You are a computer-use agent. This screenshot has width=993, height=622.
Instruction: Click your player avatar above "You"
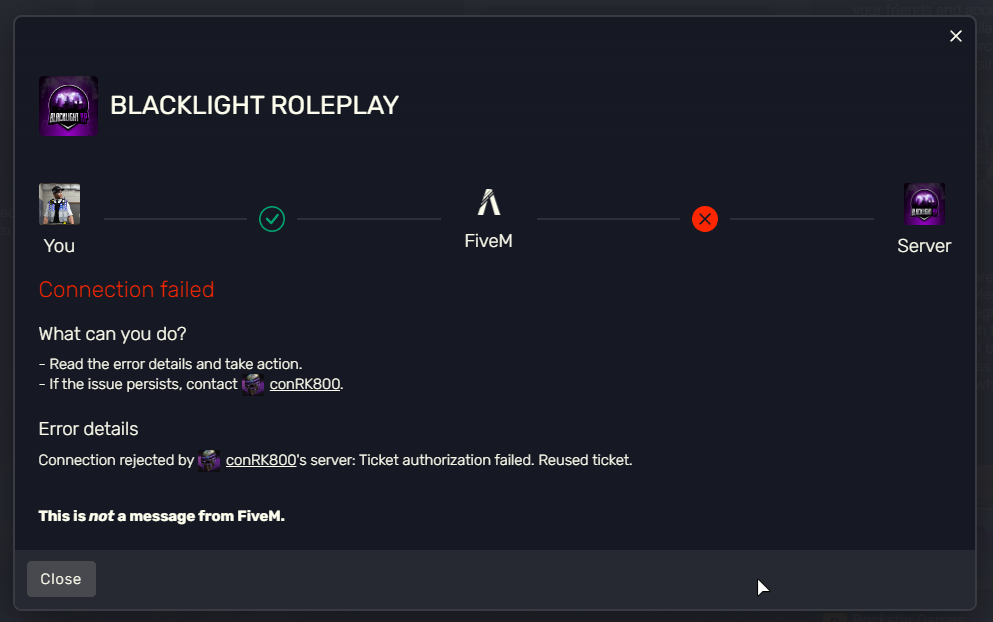pyautogui.click(x=59, y=203)
